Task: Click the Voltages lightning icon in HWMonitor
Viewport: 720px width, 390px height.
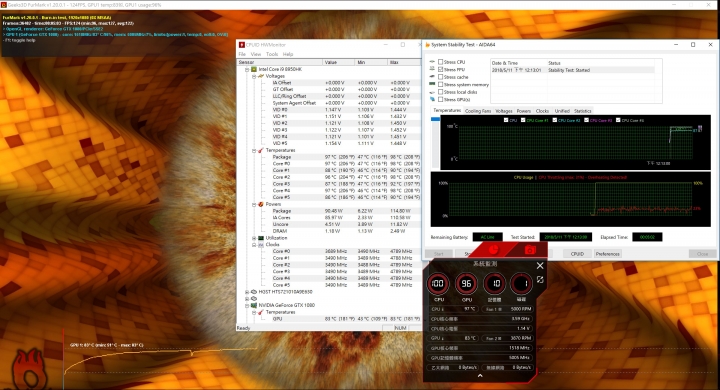Action: click(261, 76)
